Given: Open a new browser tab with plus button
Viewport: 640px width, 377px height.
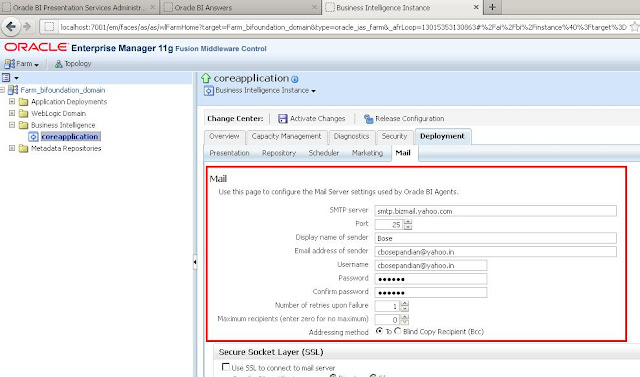Looking at the screenshot, I should [492, 7].
